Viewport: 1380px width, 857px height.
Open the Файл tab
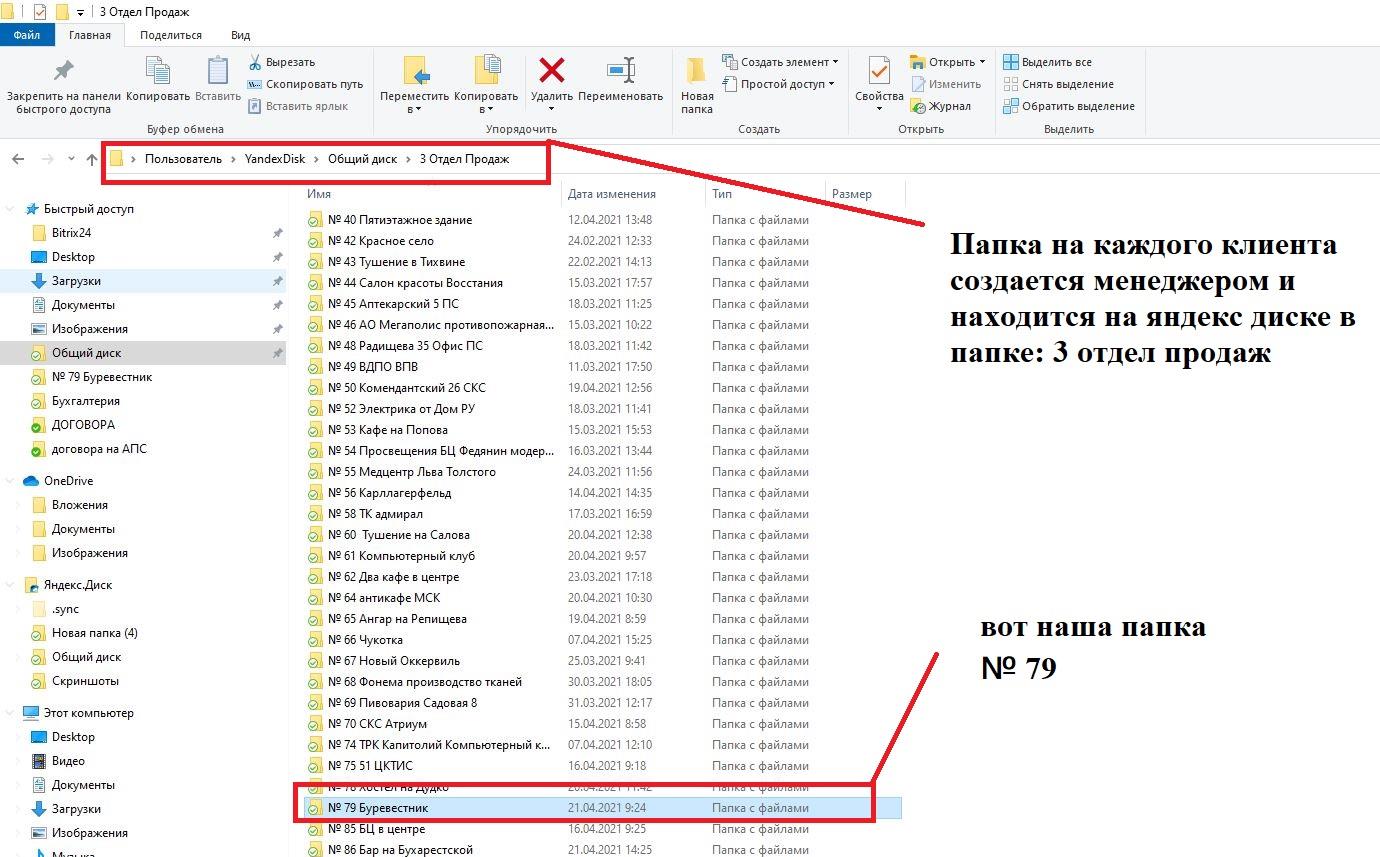[x=27, y=35]
